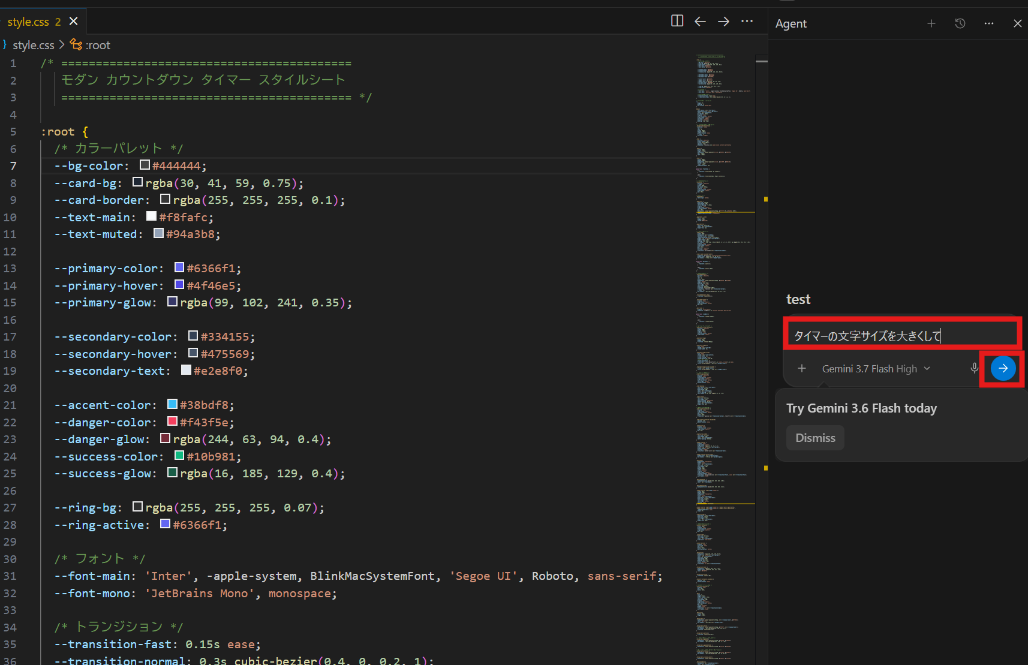Split the editor to the right
Screen dimensions: 1028x665
677,21
